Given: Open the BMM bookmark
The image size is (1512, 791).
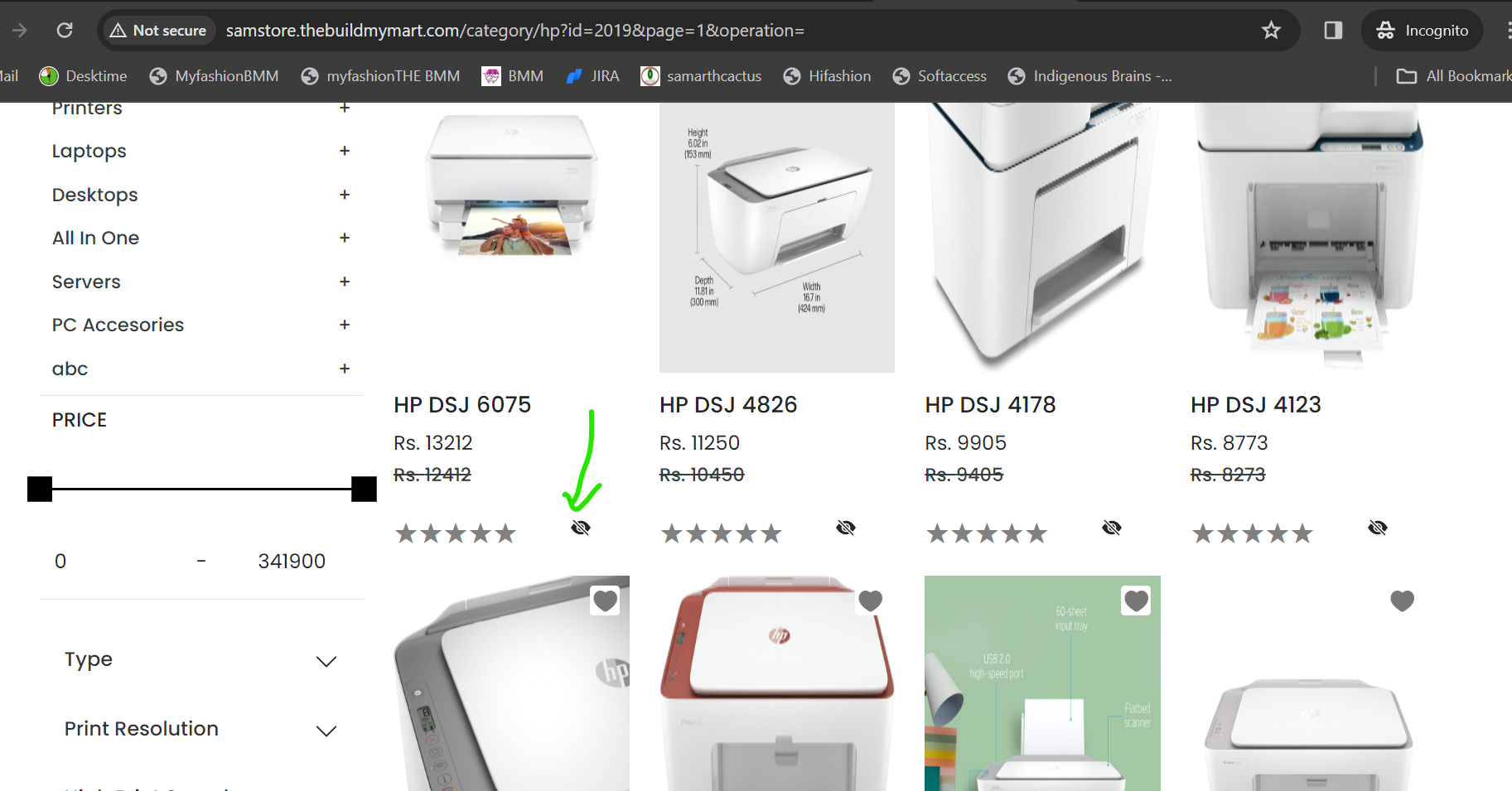Looking at the screenshot, I should [x=513, y=76].
